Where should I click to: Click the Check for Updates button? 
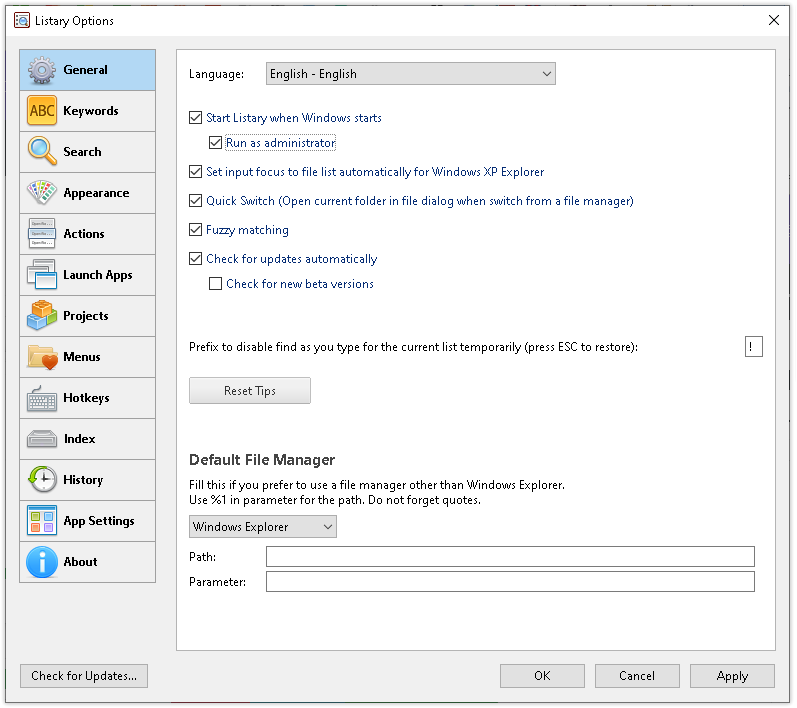pyautogui.click(x=84, y=676)
